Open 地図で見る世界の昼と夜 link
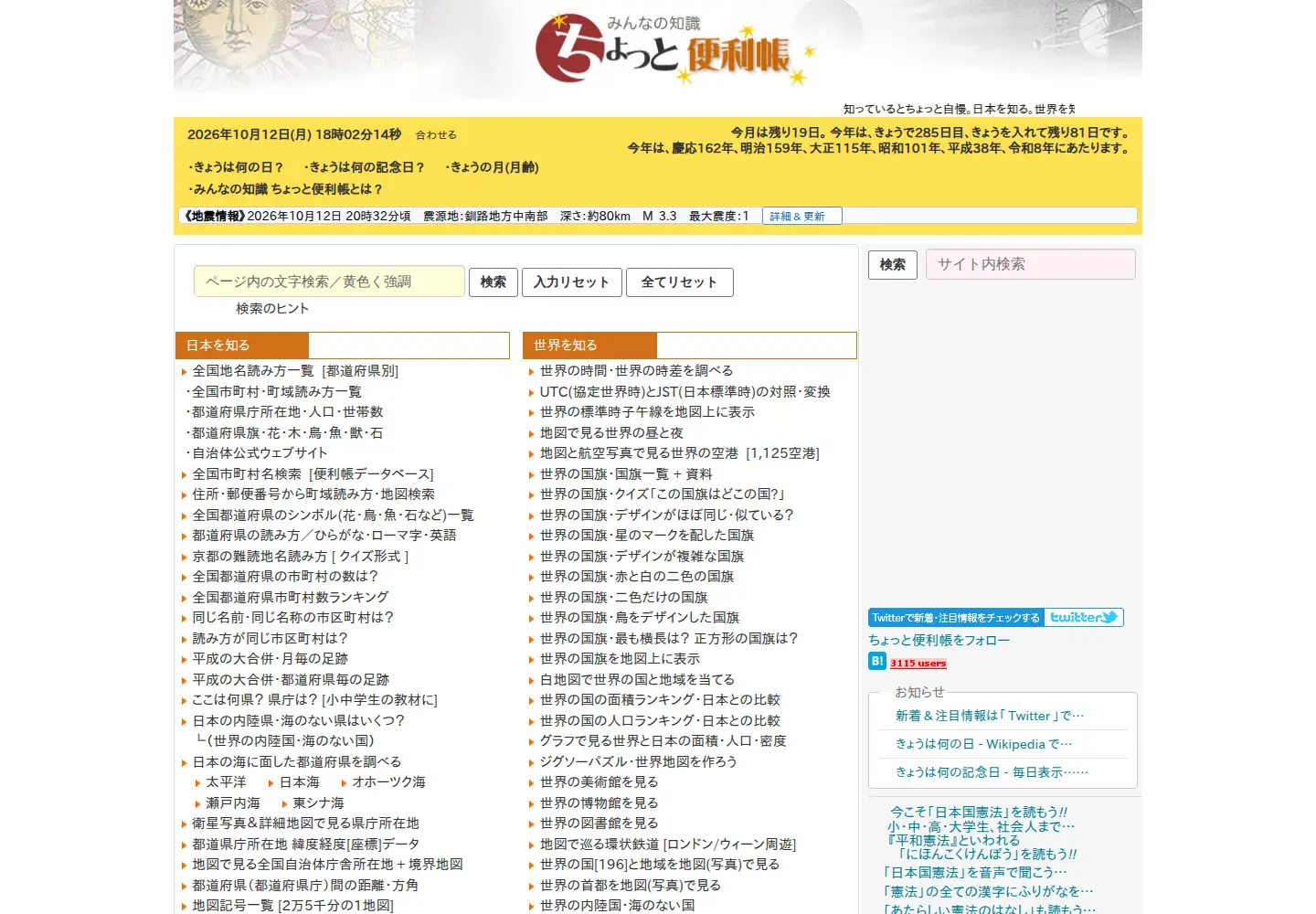Viewport: 1316px width, 914px height. tap(611, 433)
